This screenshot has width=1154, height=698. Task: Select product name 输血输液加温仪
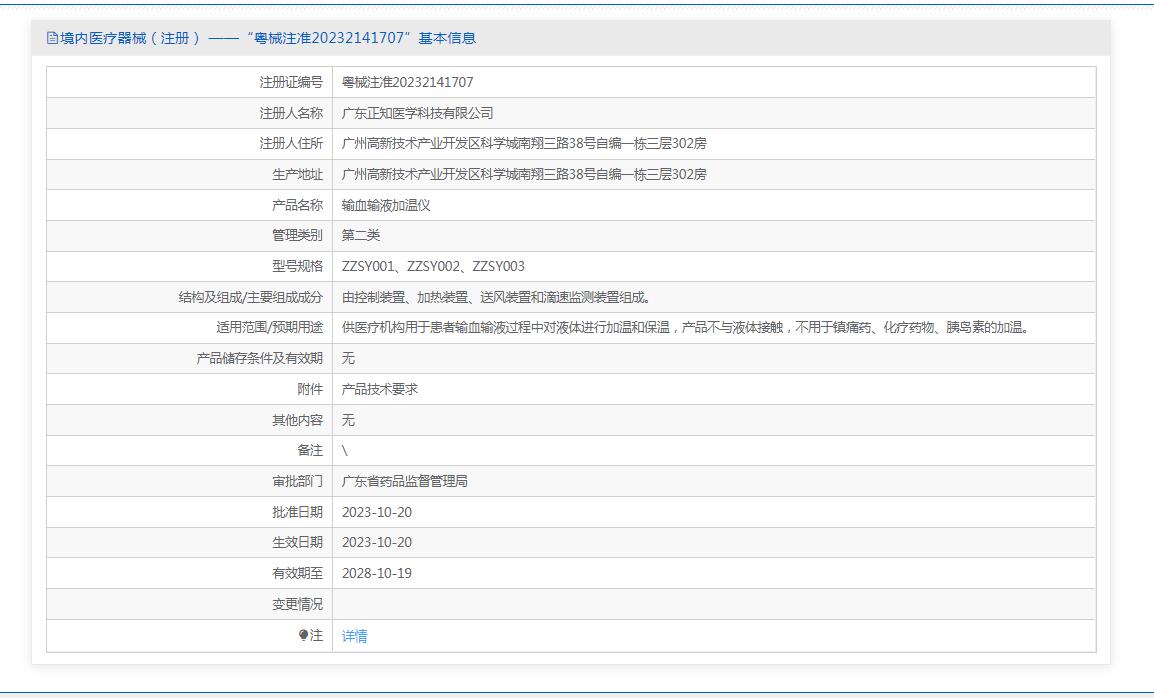(x=386, y=205)
